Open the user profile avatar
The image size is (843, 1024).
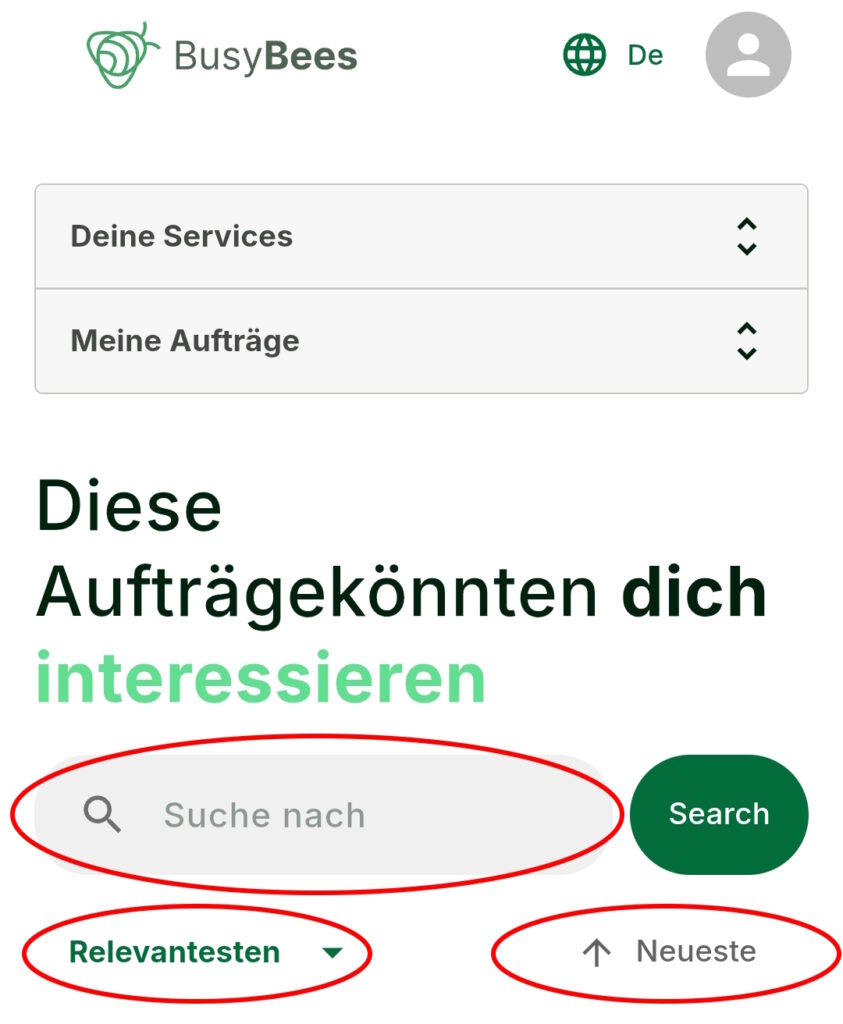click(748, 55)
